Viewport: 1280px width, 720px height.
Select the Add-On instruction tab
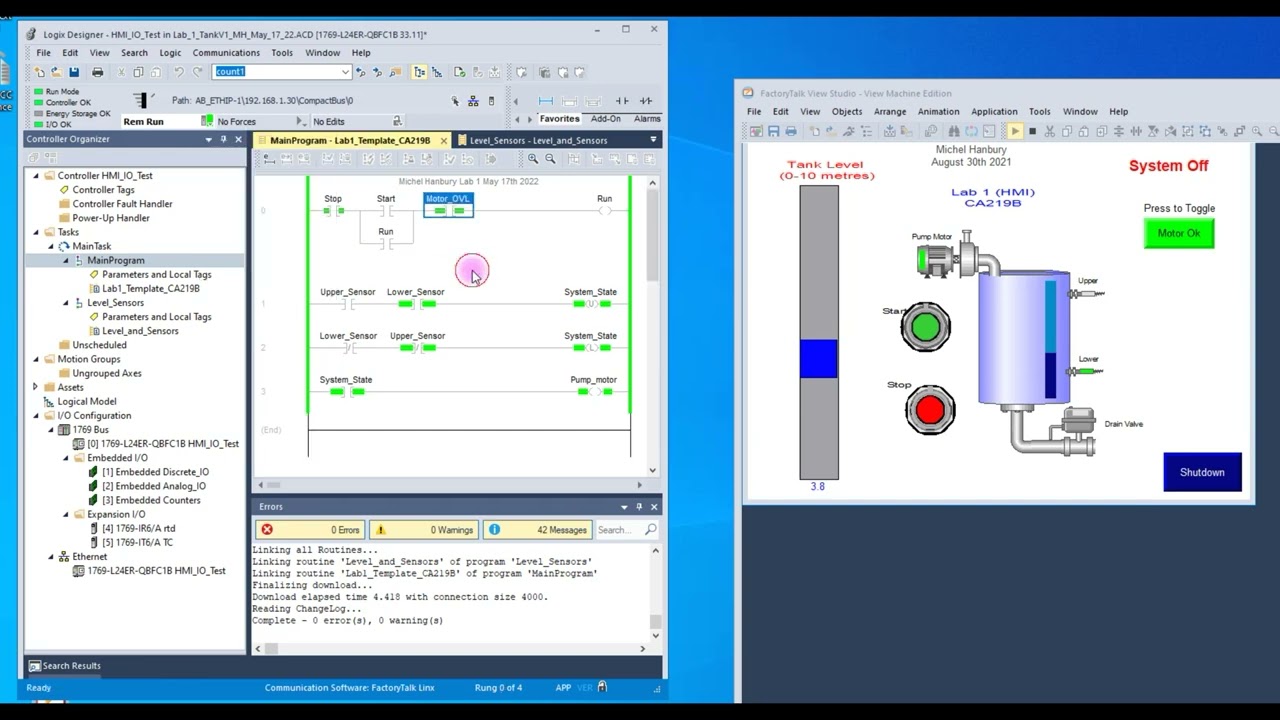click(x=605, y=119)
